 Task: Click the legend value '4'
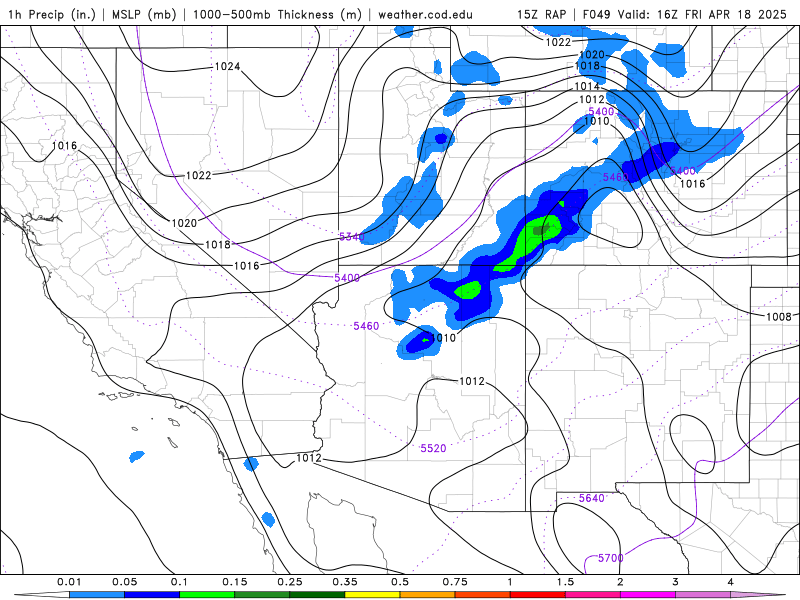(731, 582)
